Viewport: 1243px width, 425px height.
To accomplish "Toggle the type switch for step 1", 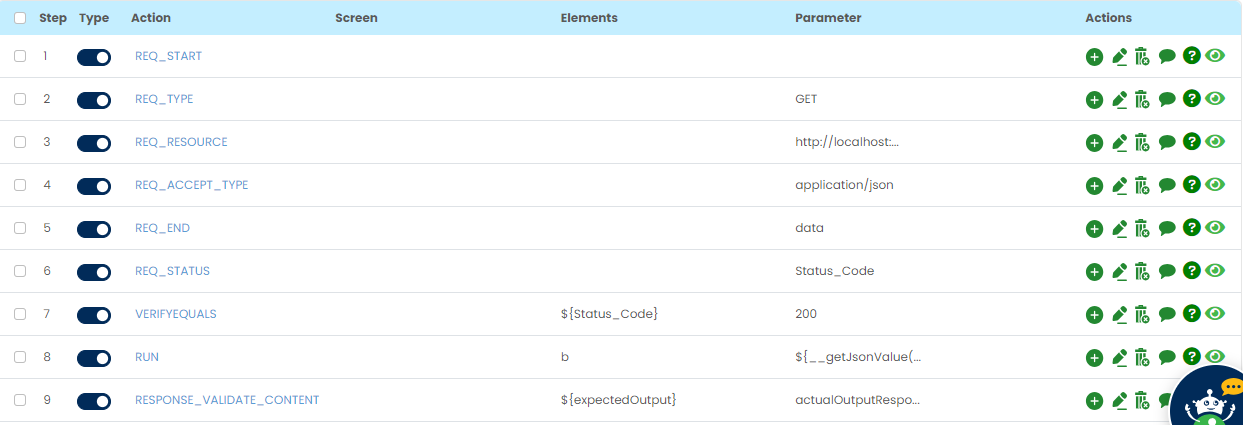I will point(94,57).
